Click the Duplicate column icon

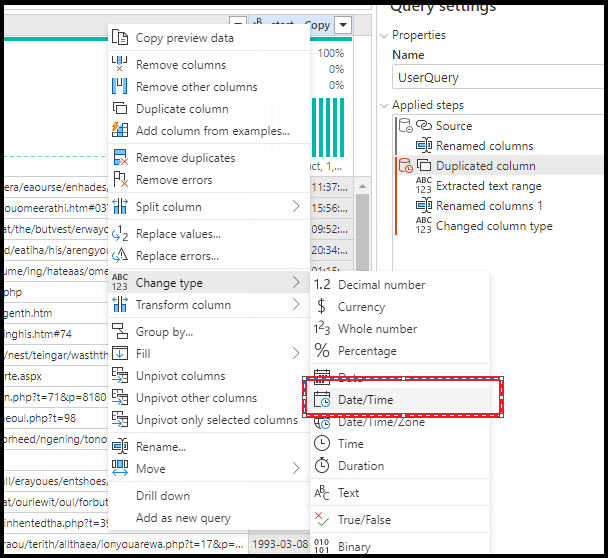pyautogui.click(x=120, y=108)
